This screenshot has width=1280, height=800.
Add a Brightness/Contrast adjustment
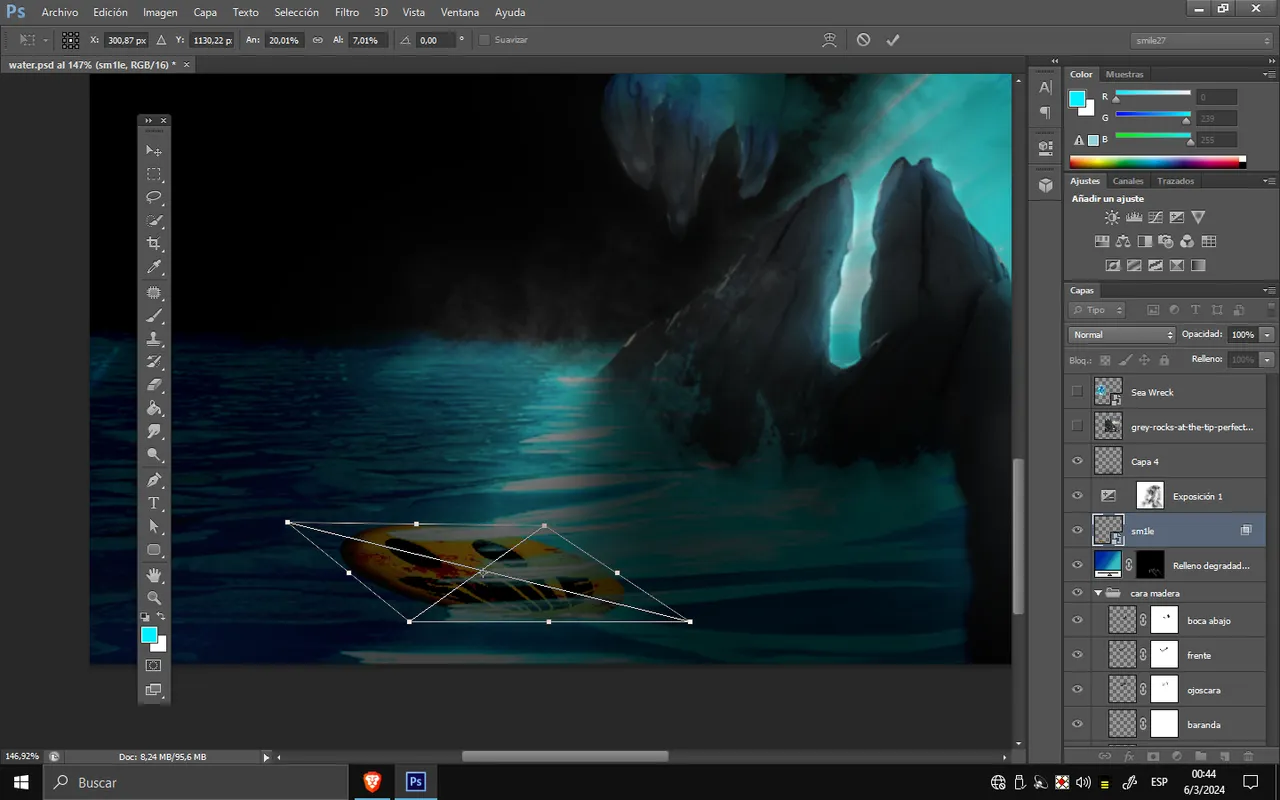[1112, 217]
